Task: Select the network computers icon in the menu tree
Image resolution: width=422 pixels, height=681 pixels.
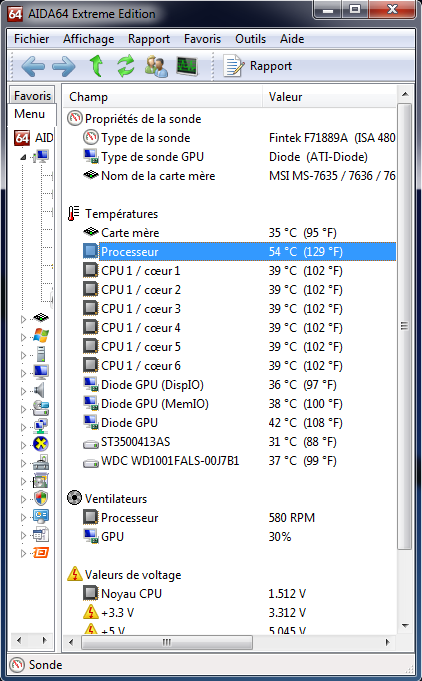Action: [x=41, y=426]
